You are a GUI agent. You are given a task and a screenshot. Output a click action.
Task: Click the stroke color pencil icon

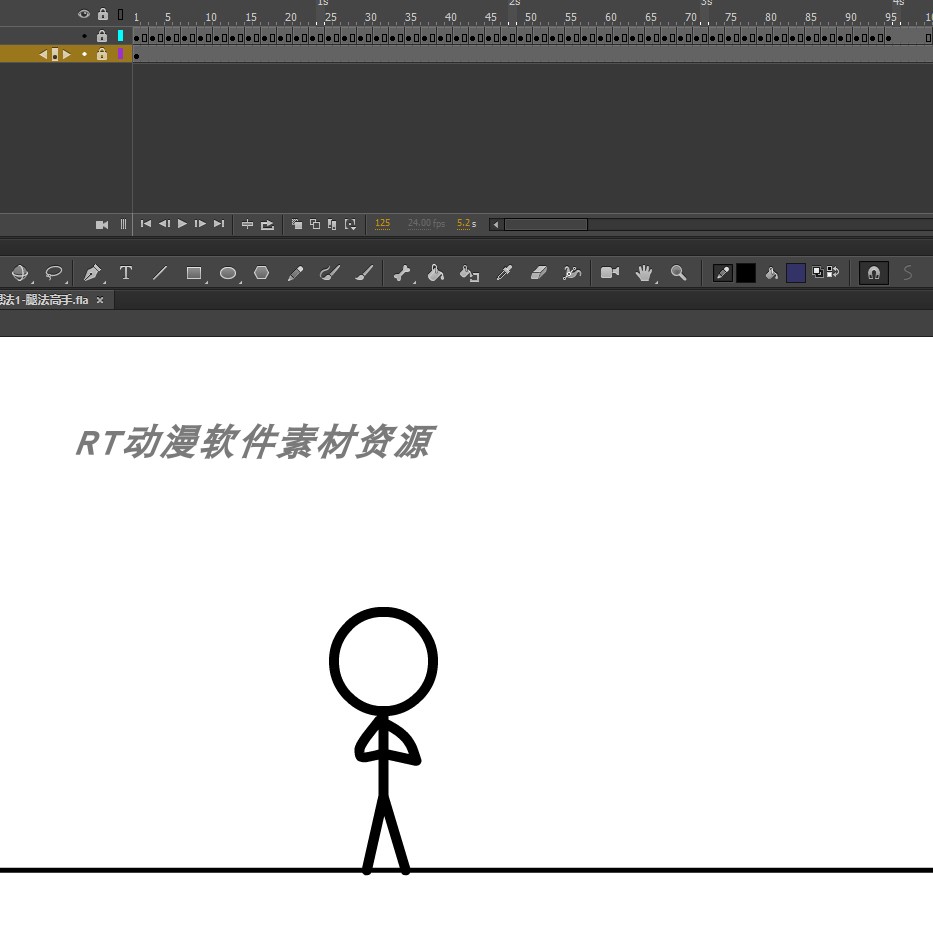point(722,273)
